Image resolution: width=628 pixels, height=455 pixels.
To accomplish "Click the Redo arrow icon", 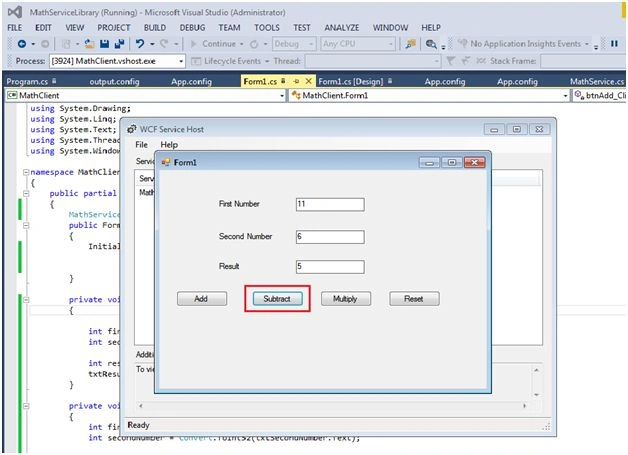I will (164, 44).
